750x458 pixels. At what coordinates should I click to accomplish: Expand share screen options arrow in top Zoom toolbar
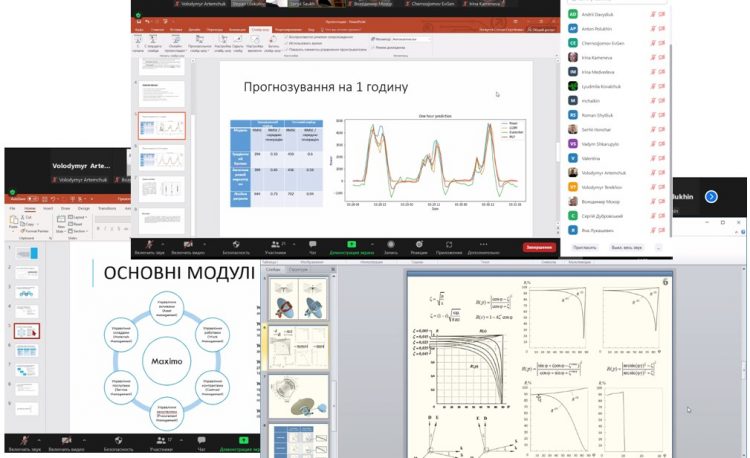click(373, 244)
